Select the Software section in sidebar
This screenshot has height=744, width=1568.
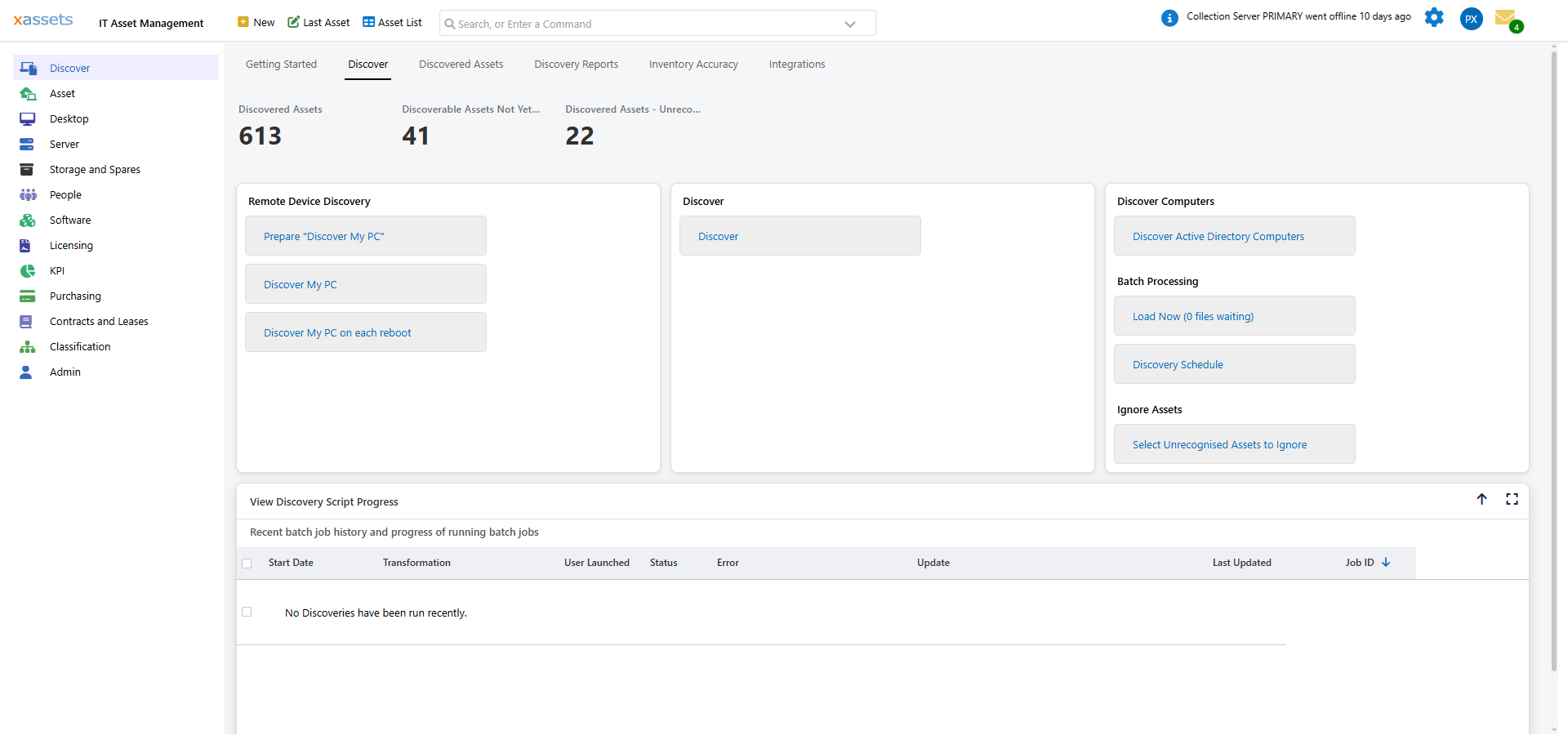click(69, 220)
